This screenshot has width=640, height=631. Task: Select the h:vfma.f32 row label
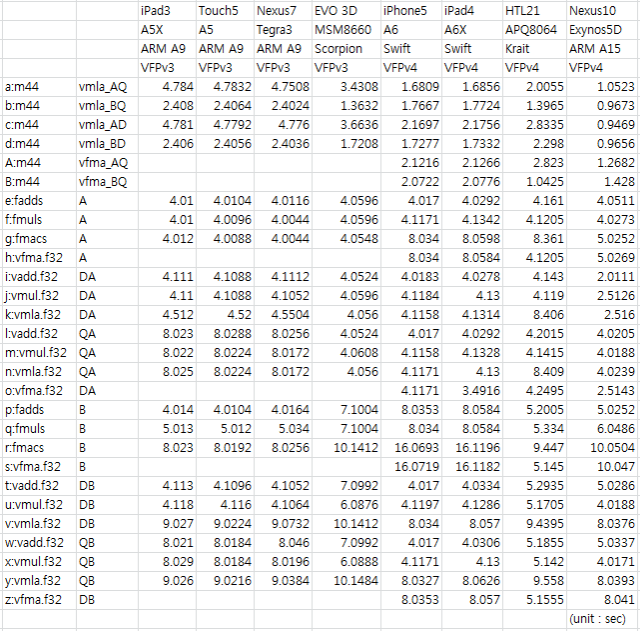pos(39,258)
